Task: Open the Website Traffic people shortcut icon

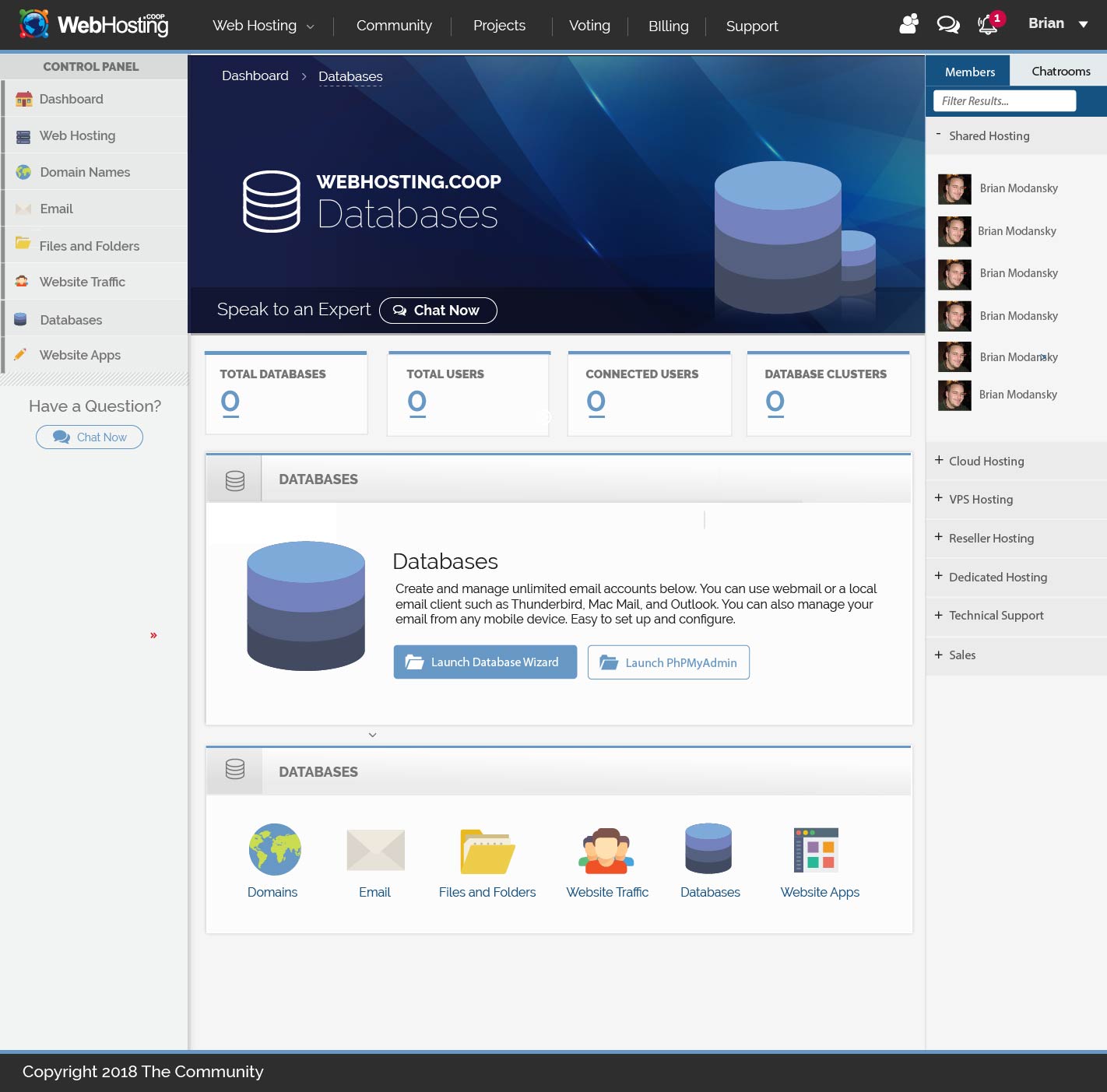Action: (606, 851)
